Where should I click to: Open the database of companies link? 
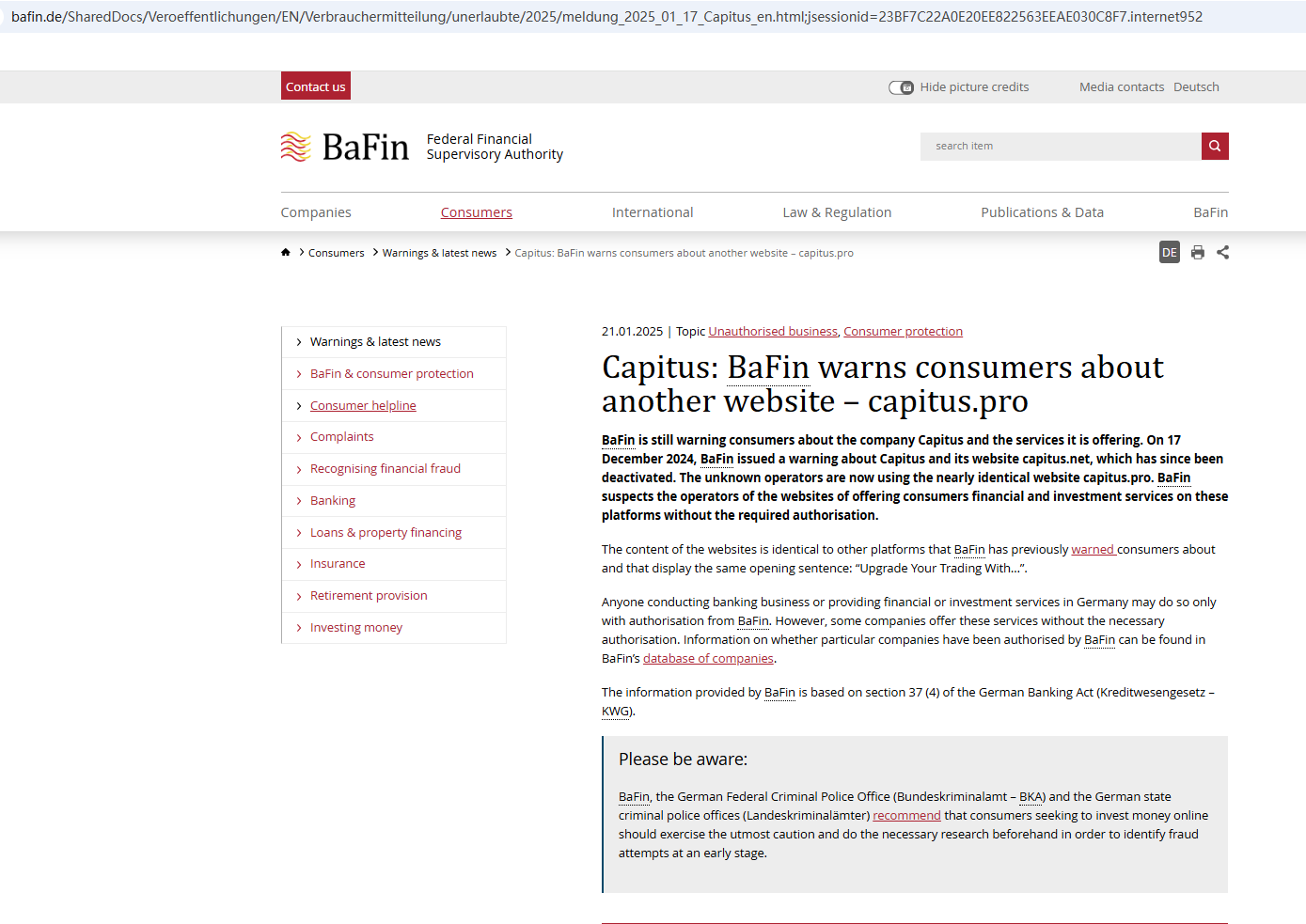[x=708, y=658]
